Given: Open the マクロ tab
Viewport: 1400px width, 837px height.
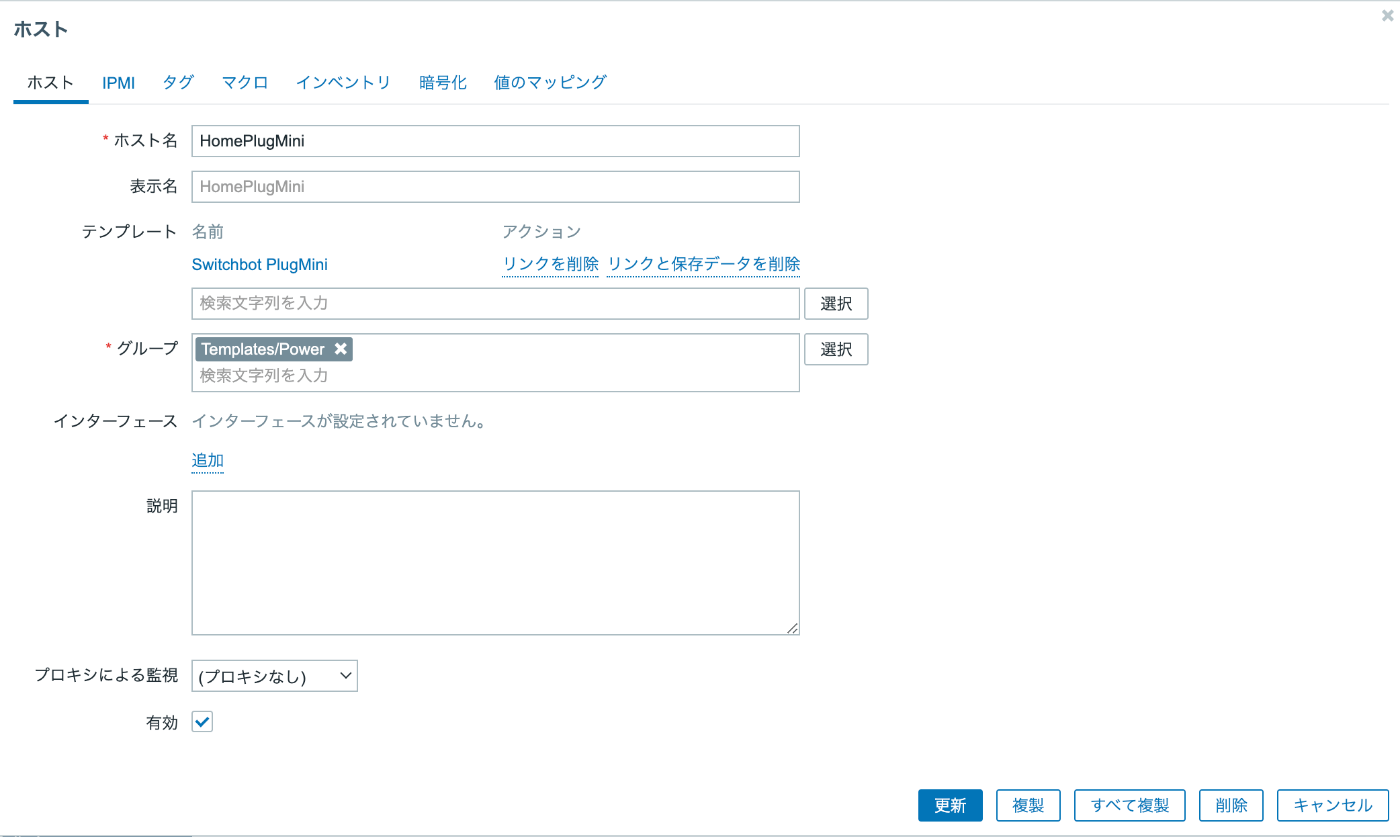Looking at the screenshot, I should pos(245,83).
